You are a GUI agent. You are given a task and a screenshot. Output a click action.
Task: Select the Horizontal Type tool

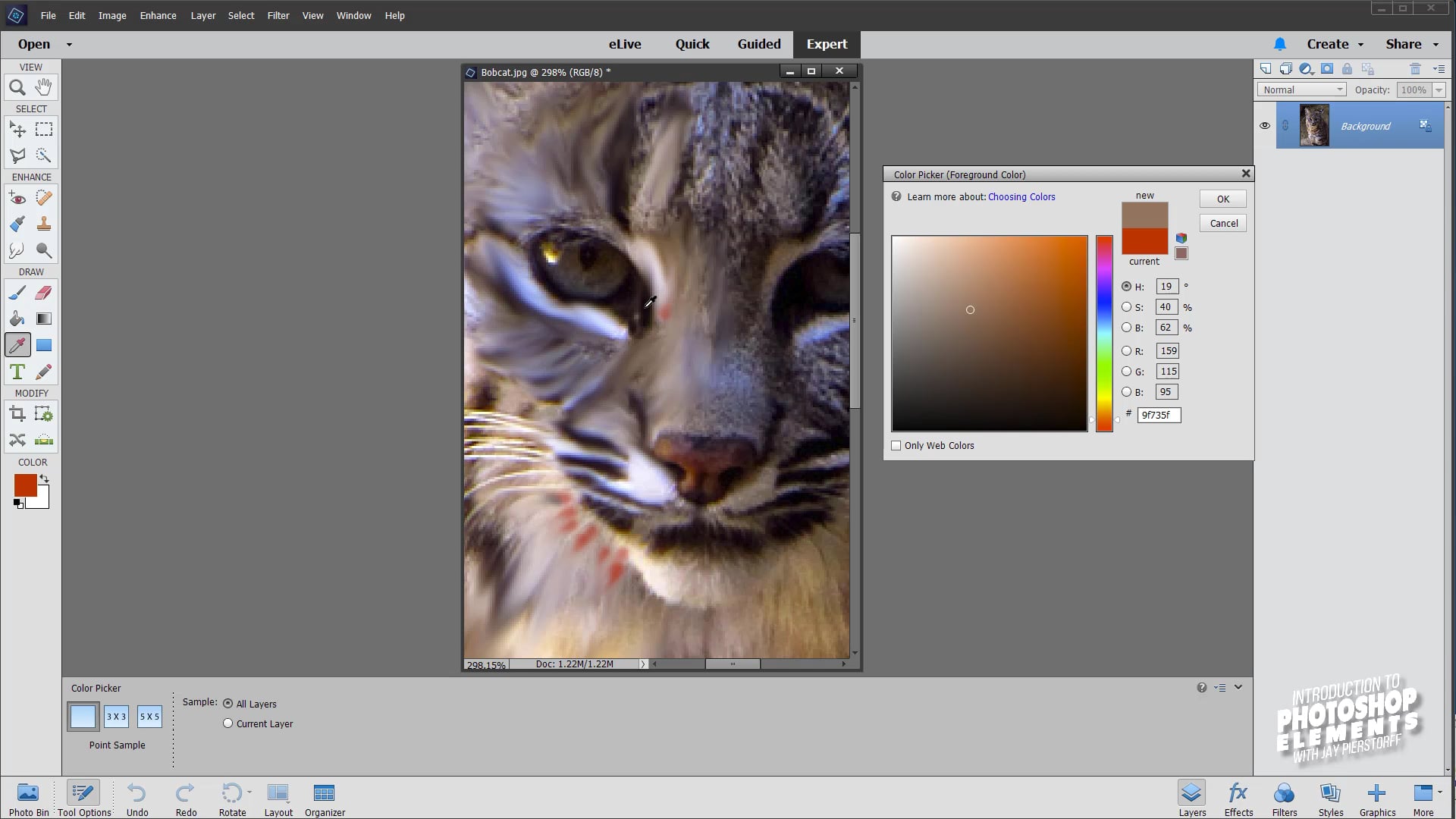coord(17,372)
